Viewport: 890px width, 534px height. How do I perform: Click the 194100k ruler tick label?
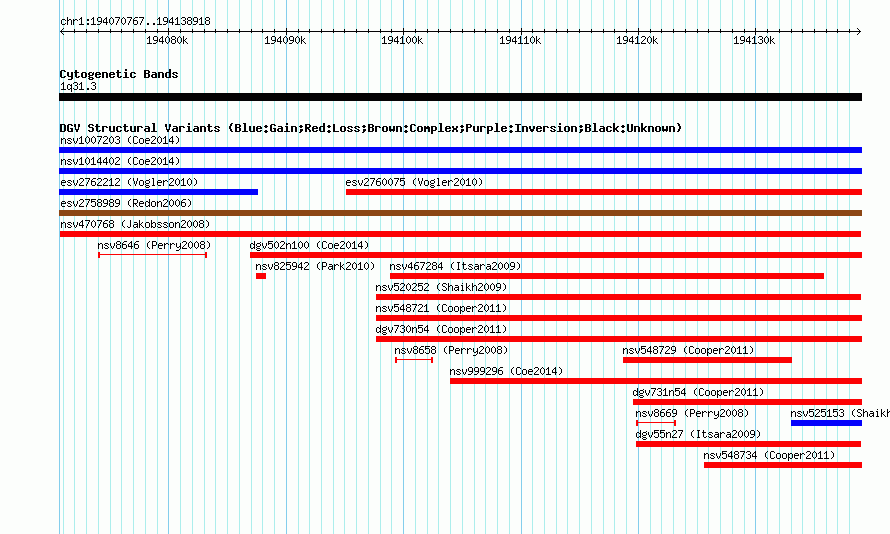click(402, 40)
